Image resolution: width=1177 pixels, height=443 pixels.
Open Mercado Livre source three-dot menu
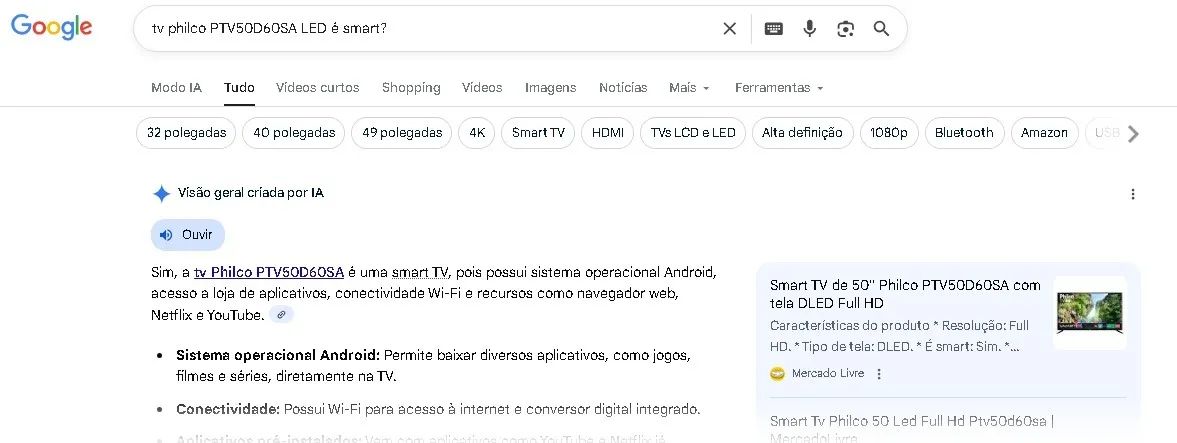click(x=879, y=373)
